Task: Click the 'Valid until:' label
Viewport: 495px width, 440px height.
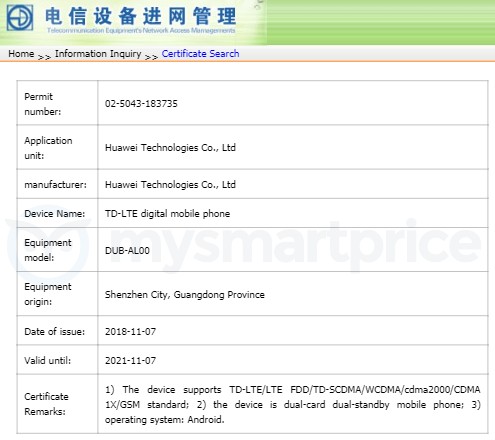Action: point(47,360)
